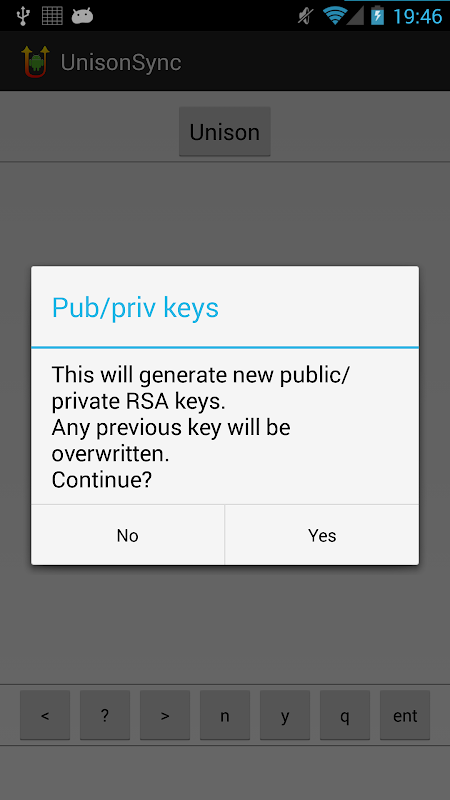Tap the muted sound status icon

(x=306, y=16)
